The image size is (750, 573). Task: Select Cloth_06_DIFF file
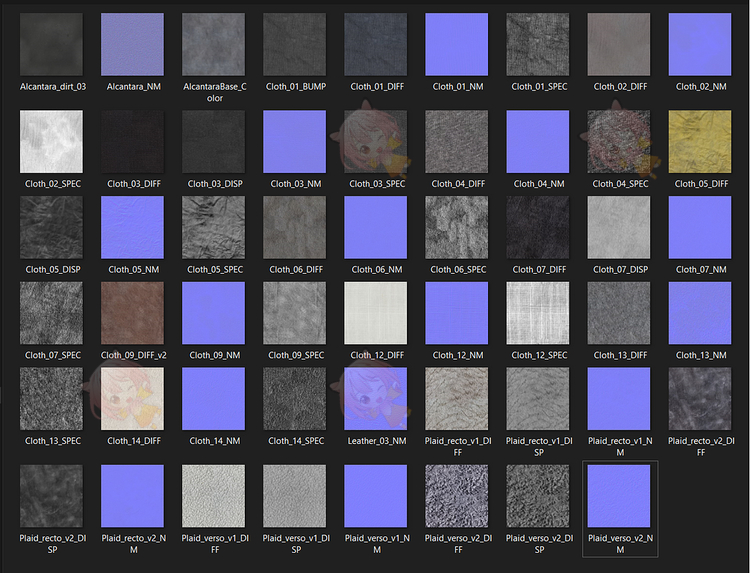295,227
